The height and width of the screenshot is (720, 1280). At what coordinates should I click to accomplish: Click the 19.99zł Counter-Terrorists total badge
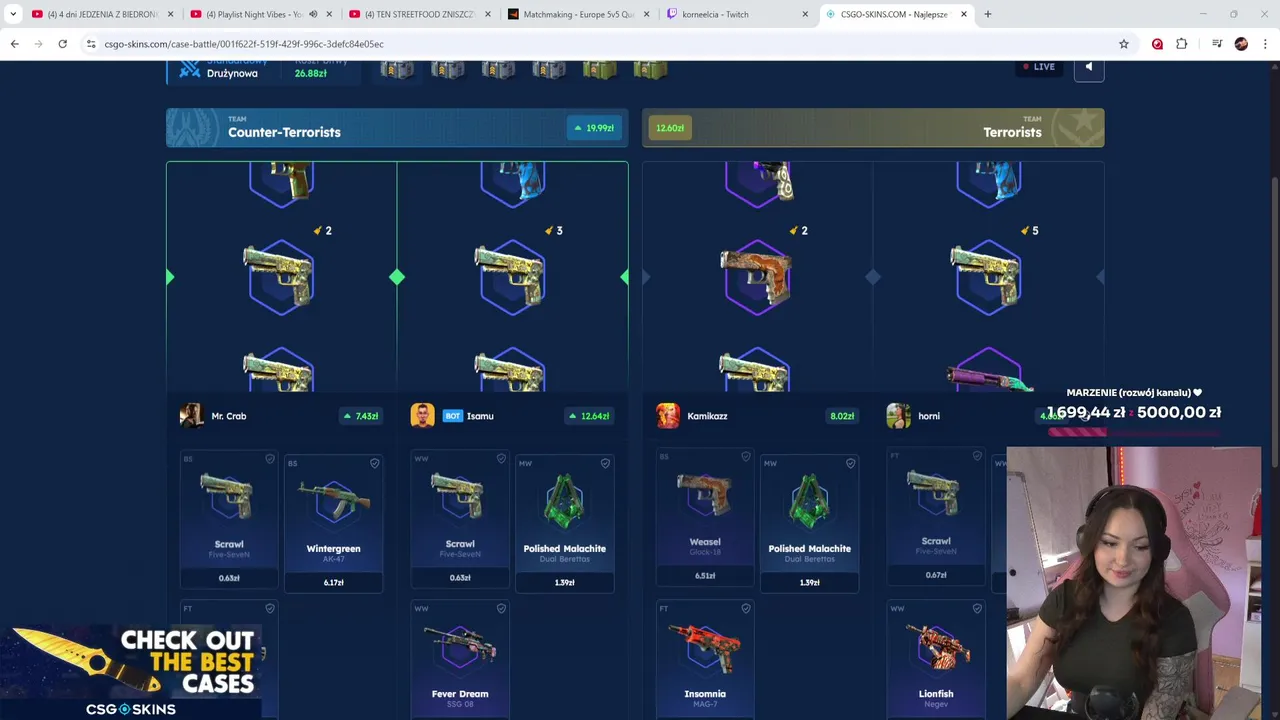pyautogui.click(x=594, y=128)
